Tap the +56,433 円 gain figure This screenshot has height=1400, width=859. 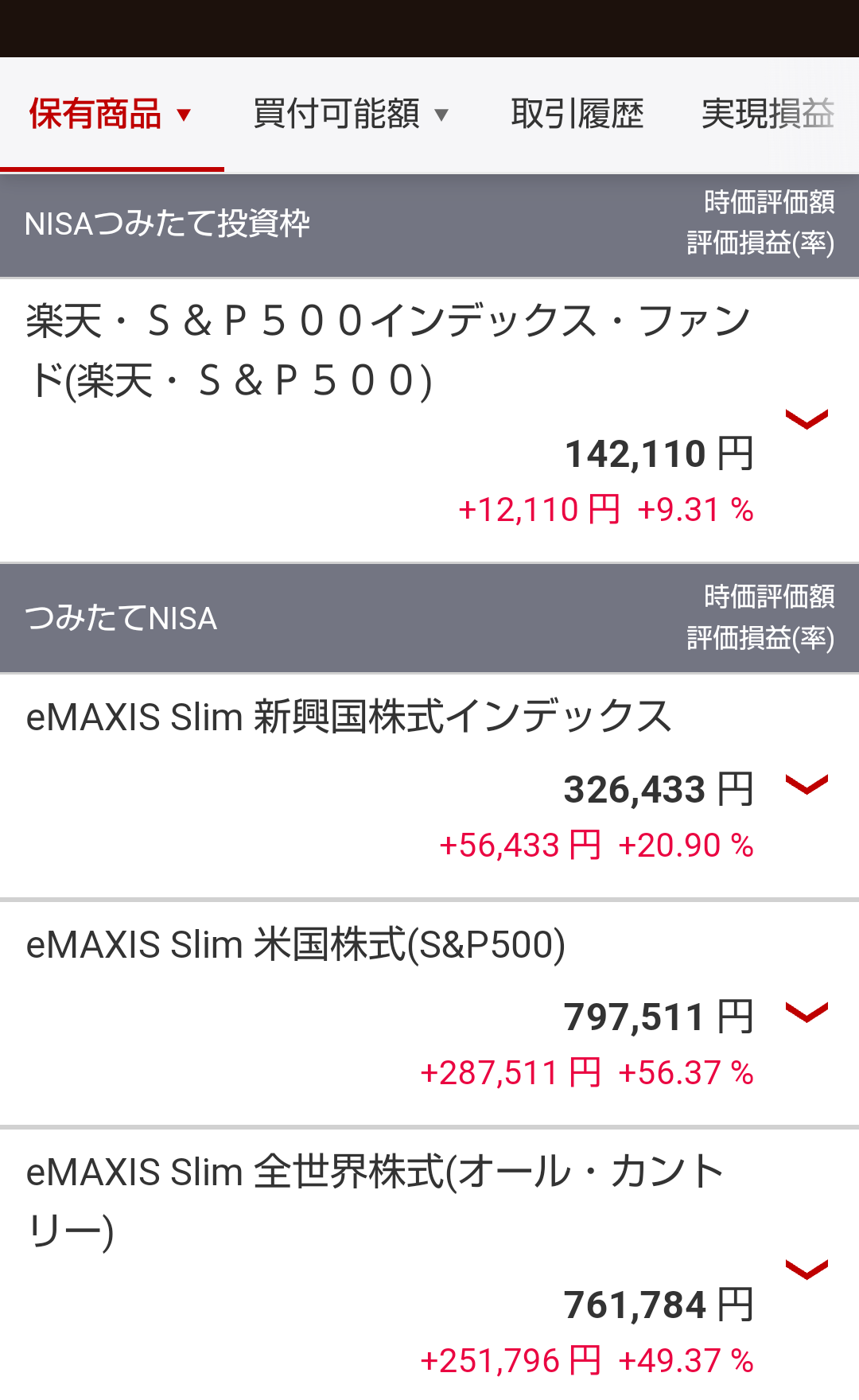tap(520, 845)
